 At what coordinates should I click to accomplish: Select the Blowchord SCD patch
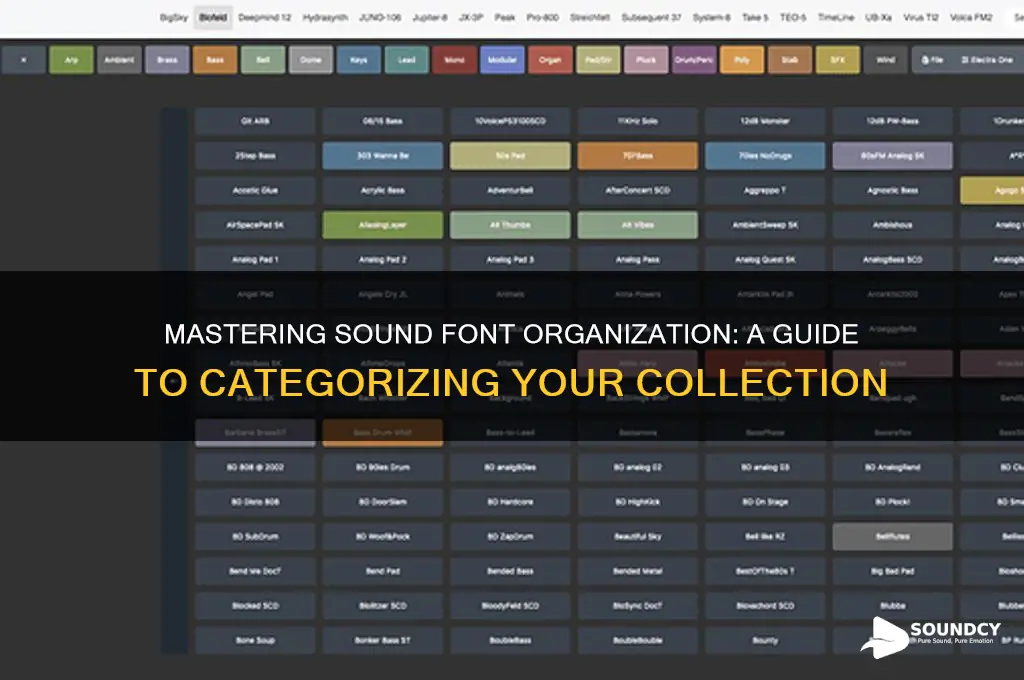point(765,606)
